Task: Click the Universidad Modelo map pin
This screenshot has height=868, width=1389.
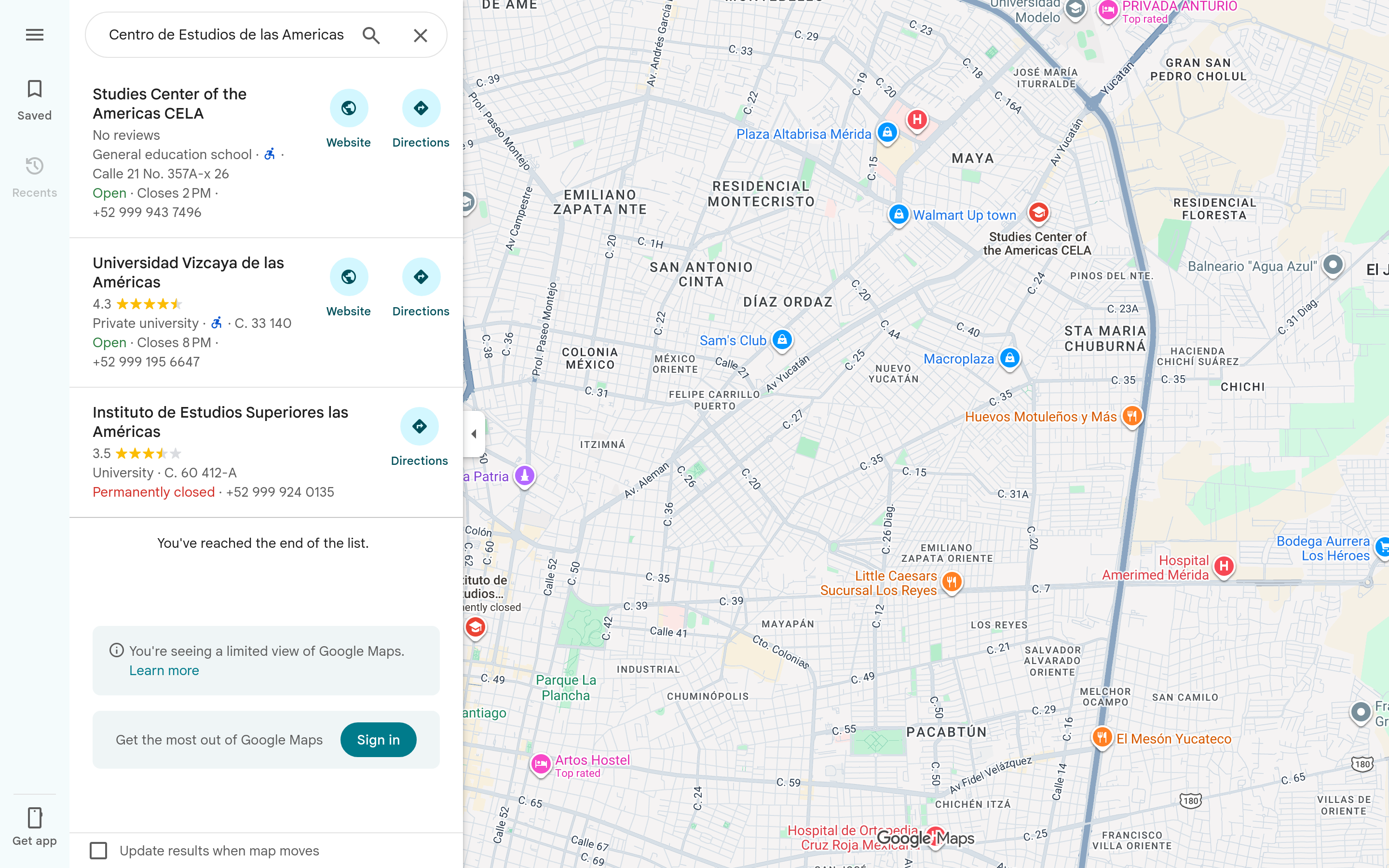Action: pos(1075,10)
